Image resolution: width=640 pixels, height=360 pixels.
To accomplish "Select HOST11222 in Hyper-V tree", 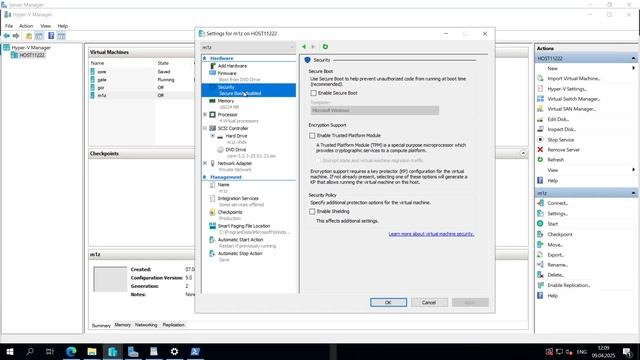I will 32,55.
